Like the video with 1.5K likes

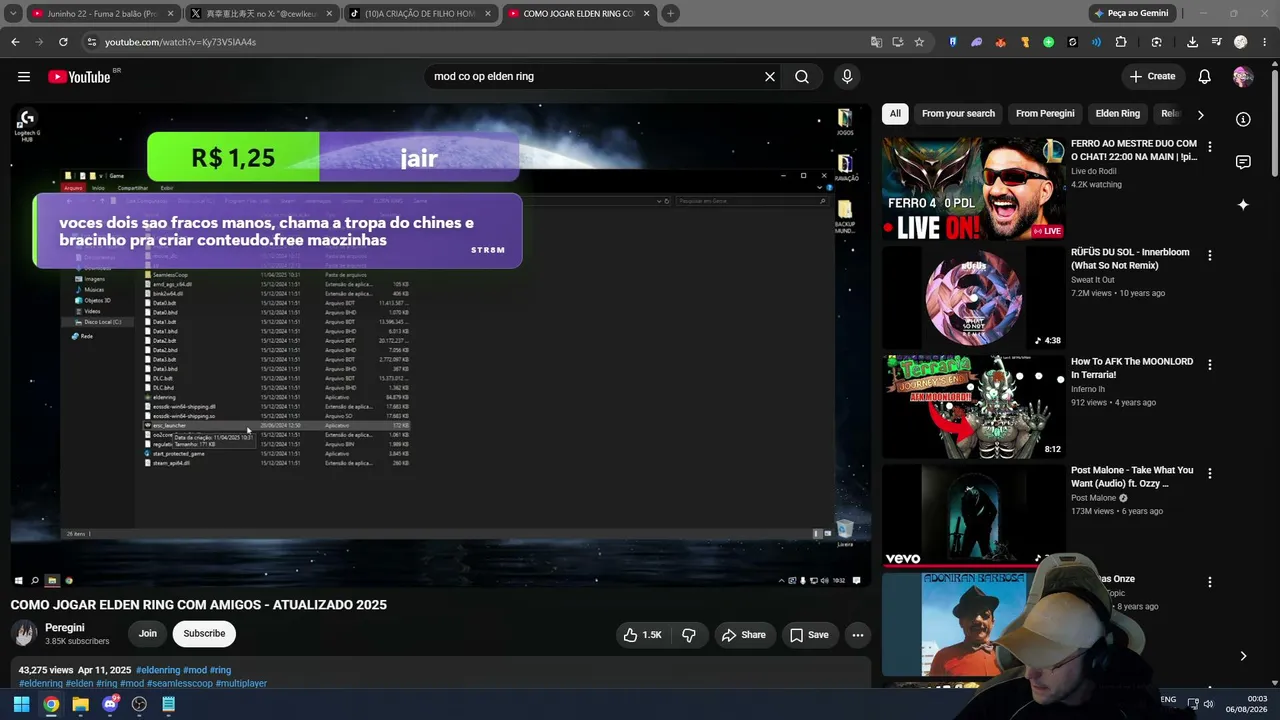click(642, 635)
